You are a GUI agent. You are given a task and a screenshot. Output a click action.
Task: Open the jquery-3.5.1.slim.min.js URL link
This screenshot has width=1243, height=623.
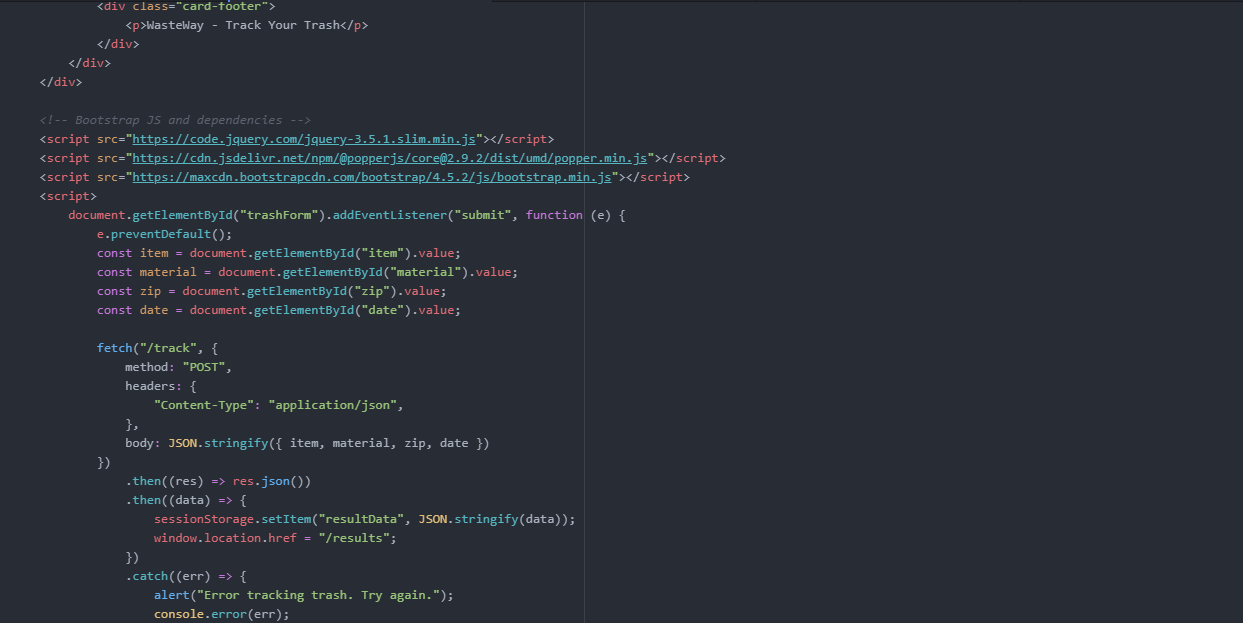[304, 139]
